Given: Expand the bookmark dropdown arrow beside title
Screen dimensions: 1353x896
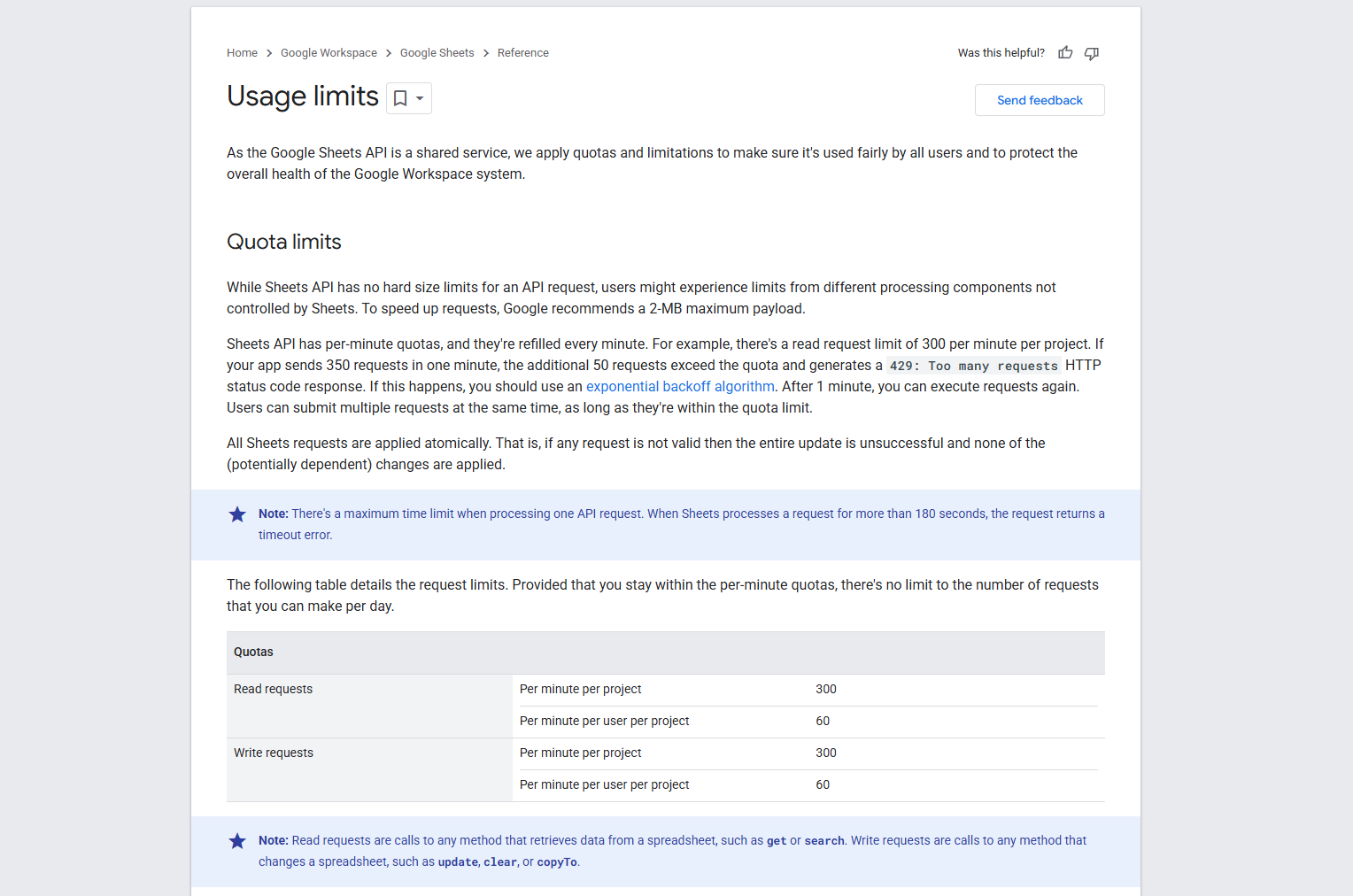Looking at the screenshot, I should point(420,98).
